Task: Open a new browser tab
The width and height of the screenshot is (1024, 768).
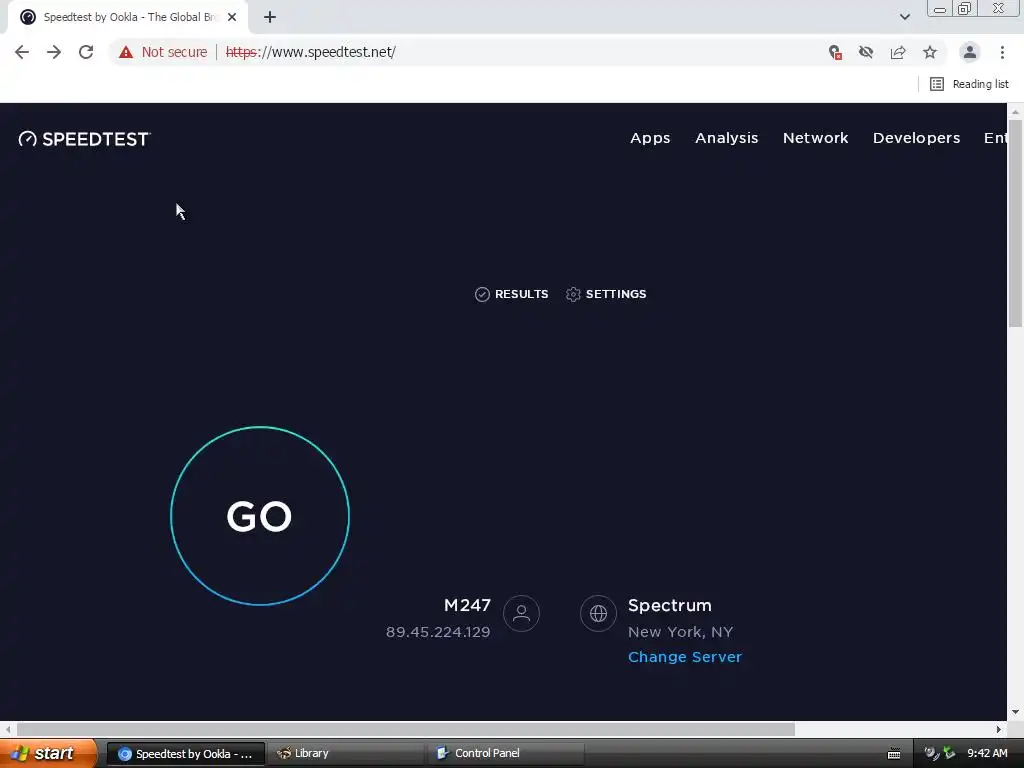Action: click(x=270, y=17)
